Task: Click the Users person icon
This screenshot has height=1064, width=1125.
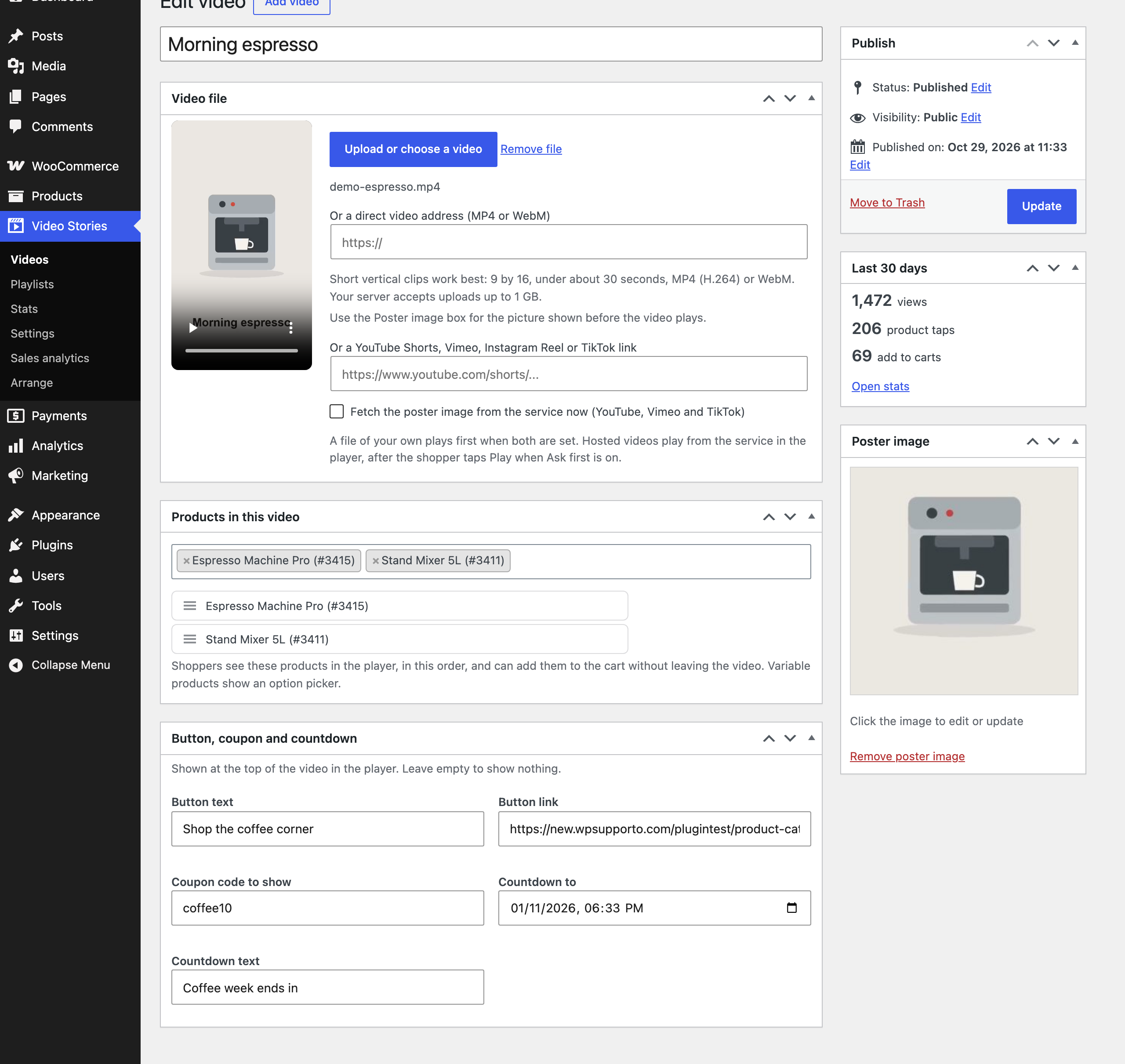Action: click(x=16, y=576)
